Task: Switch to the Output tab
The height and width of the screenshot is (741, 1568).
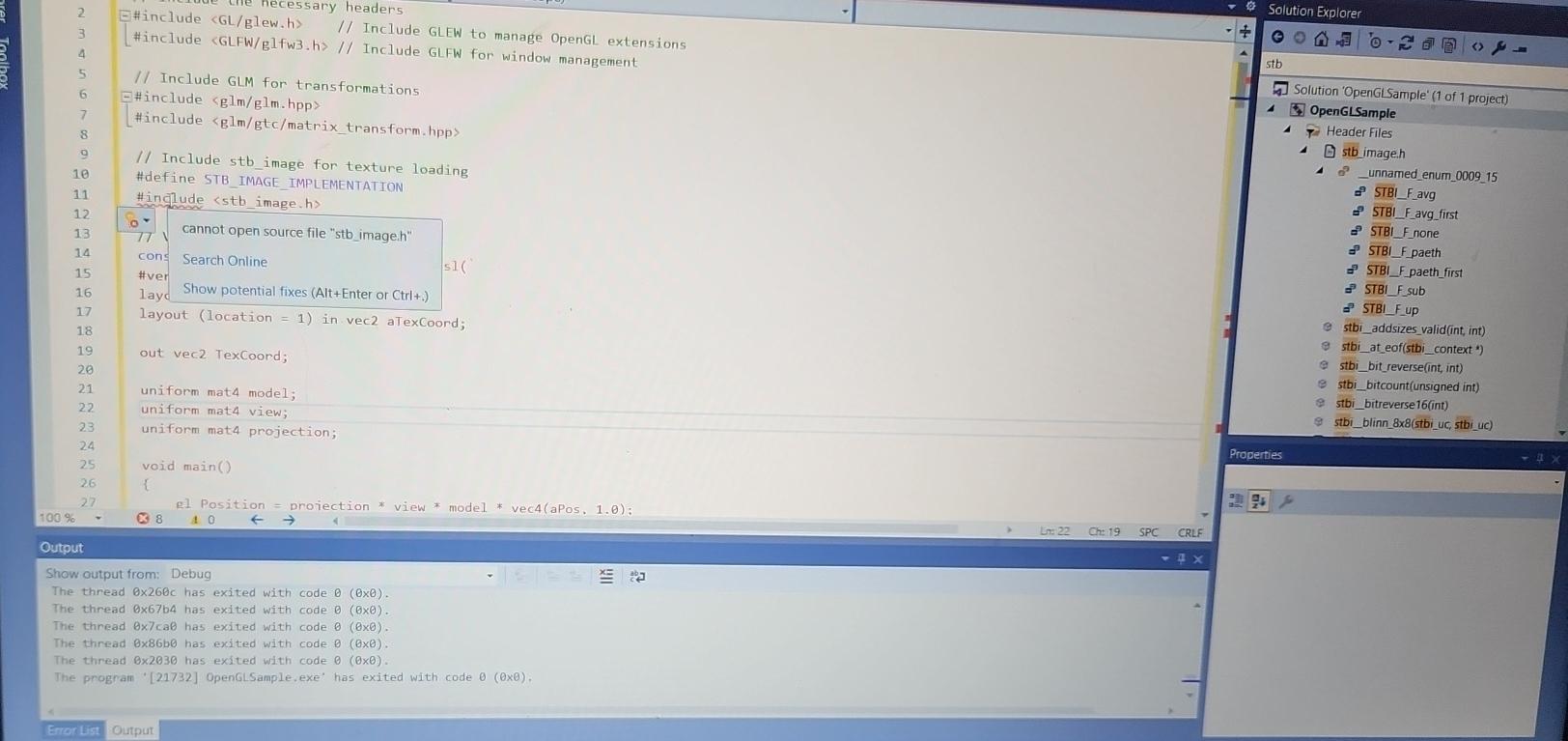Action: 132,730
